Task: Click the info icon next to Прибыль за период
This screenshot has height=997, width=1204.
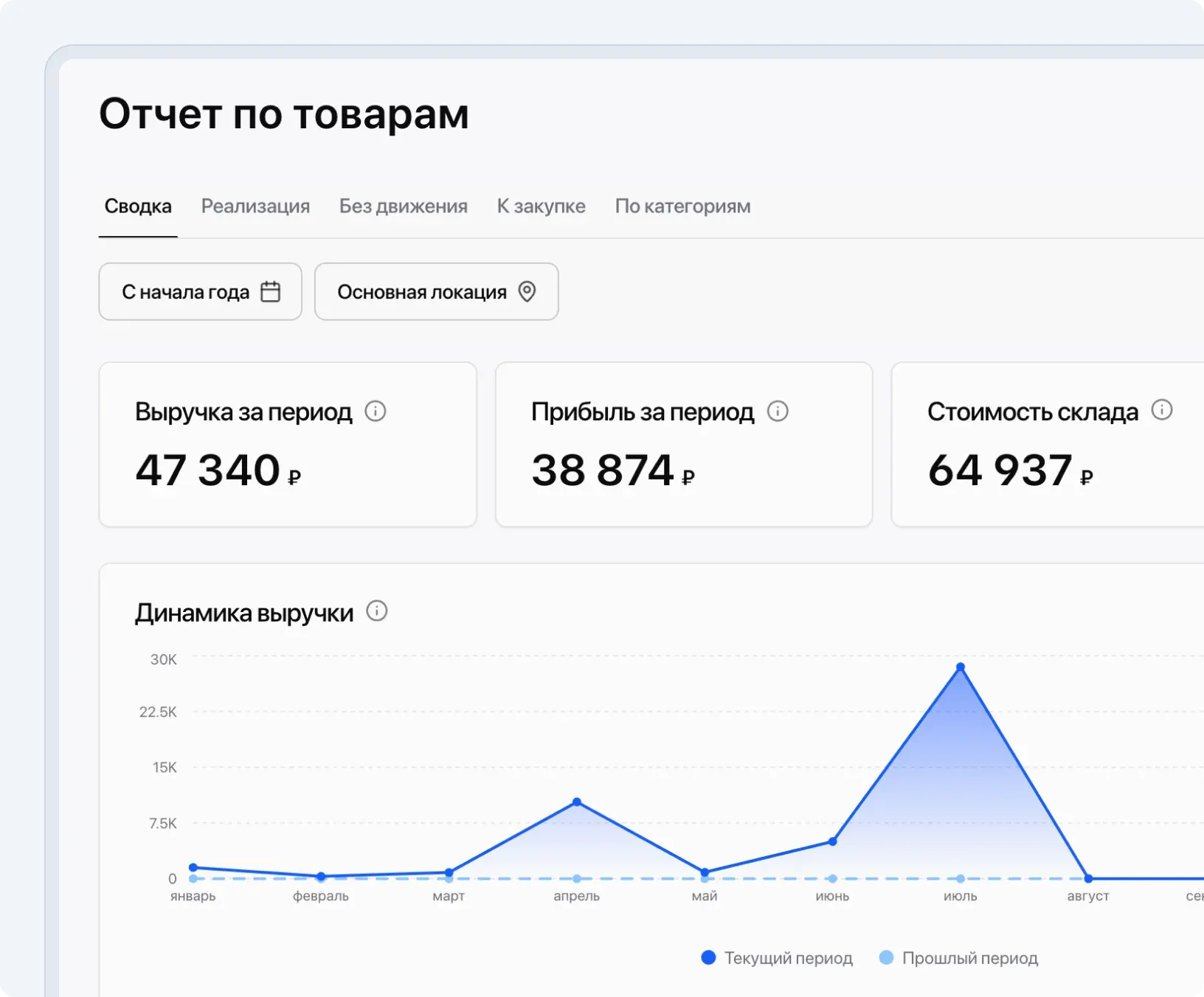Action: pos(778,411)
